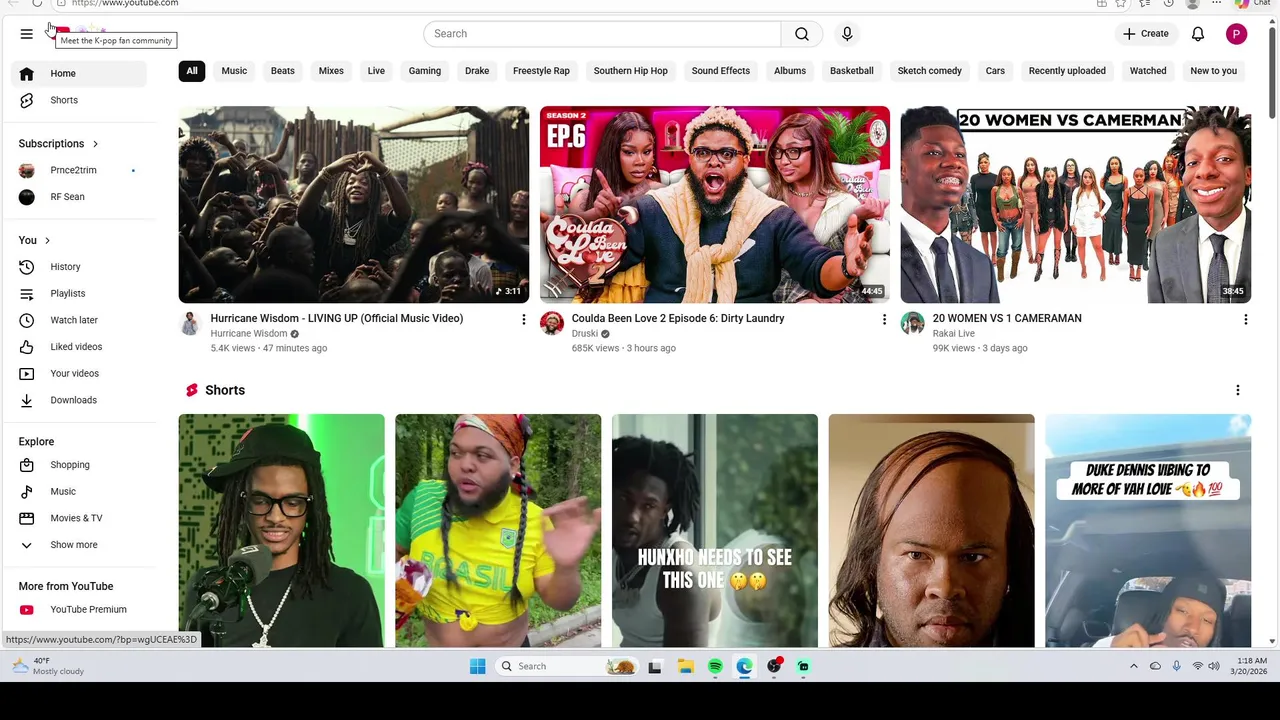Open options for Coulda Been Love video

tap(884, 320)
